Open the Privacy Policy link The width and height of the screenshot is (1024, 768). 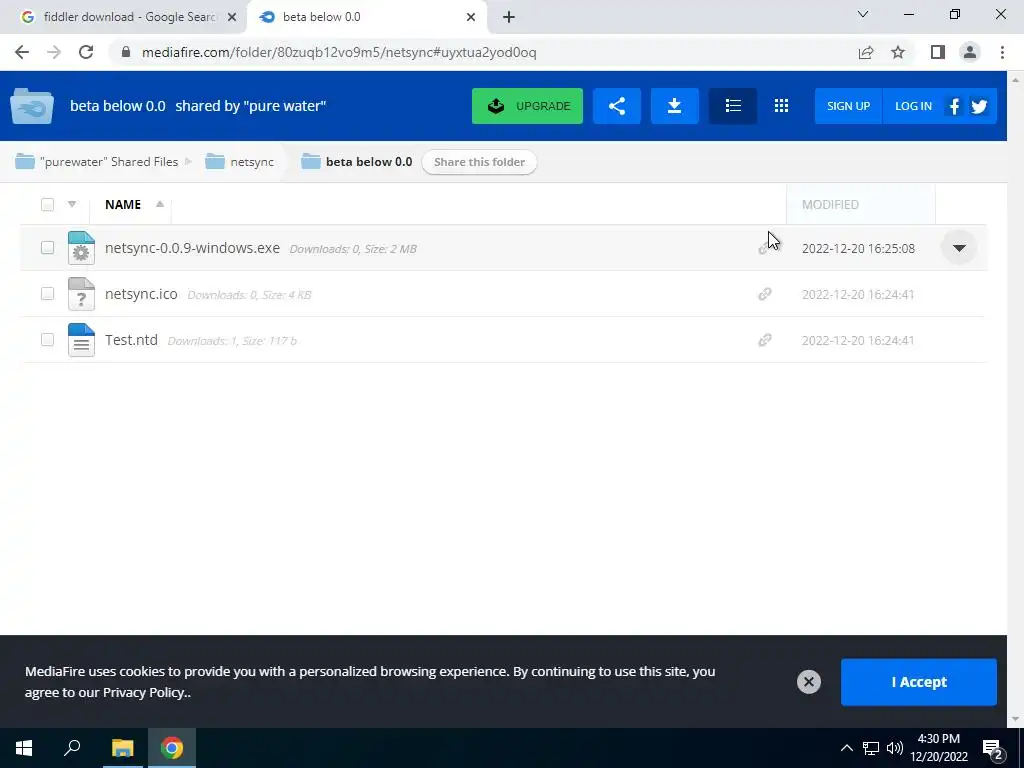click(x=144, y=692)
